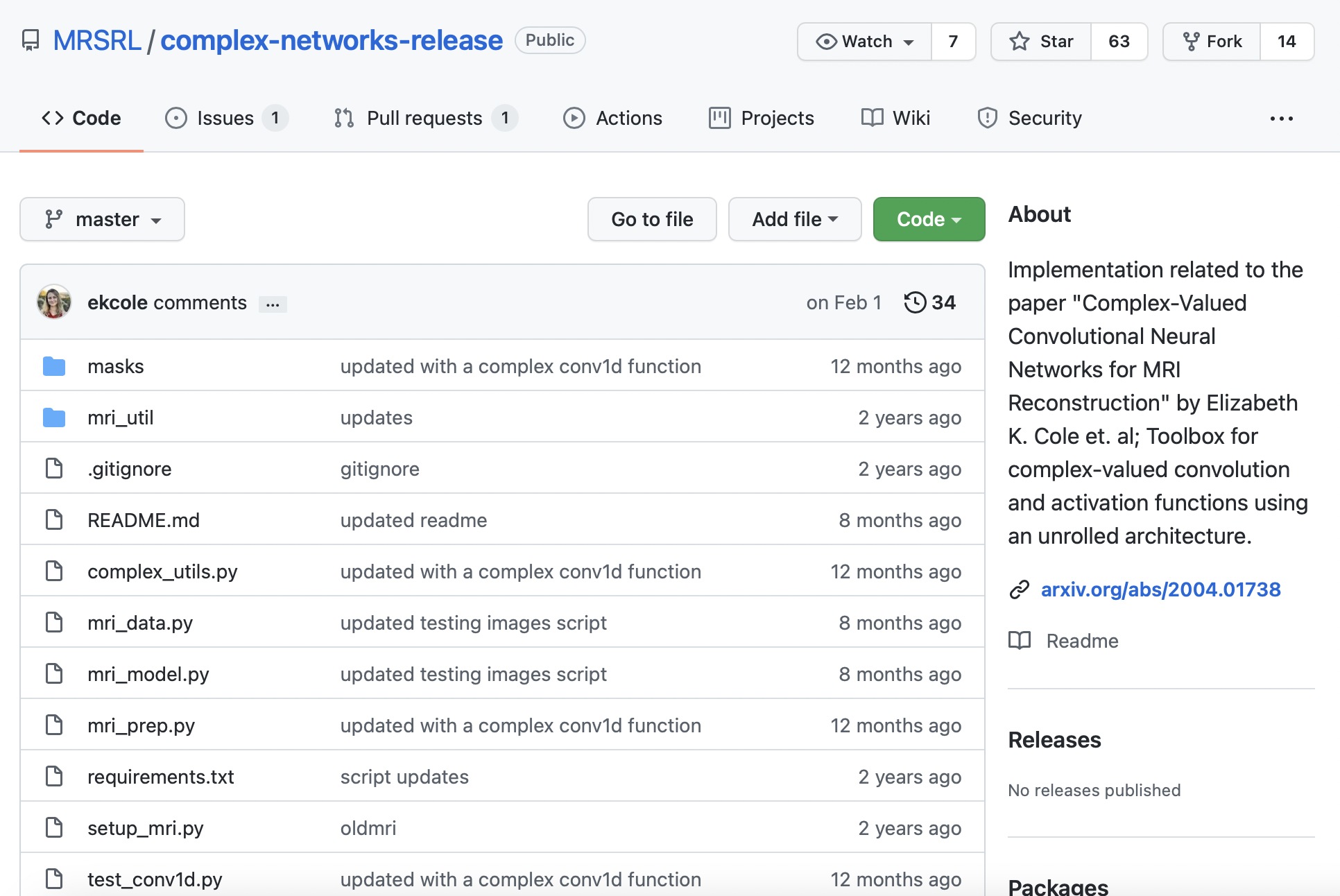Open the Pull requests tab
The width and height of the screenshot is (1340, 896).
(424, 118)
